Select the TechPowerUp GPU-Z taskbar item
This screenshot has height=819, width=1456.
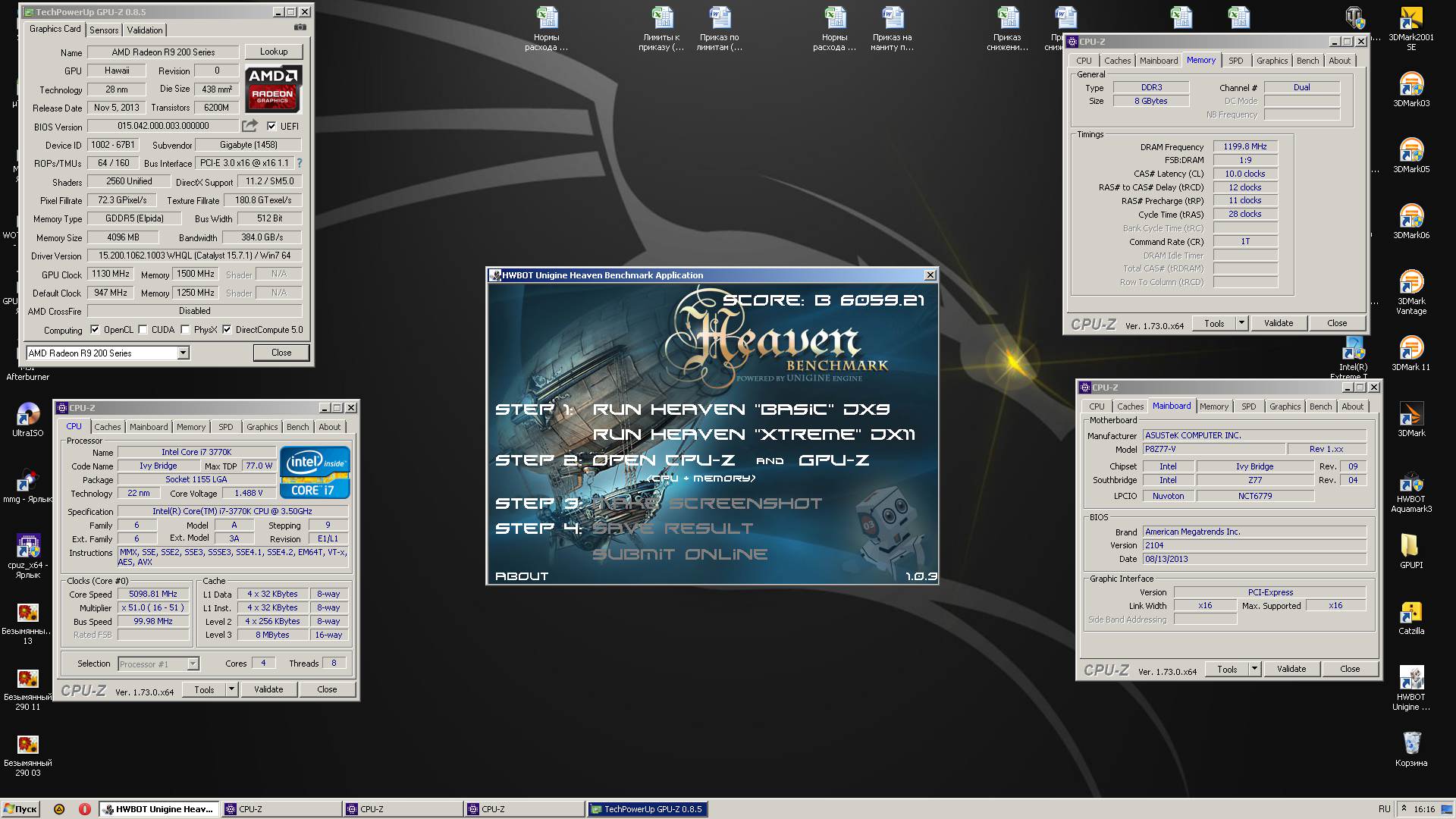648,809
